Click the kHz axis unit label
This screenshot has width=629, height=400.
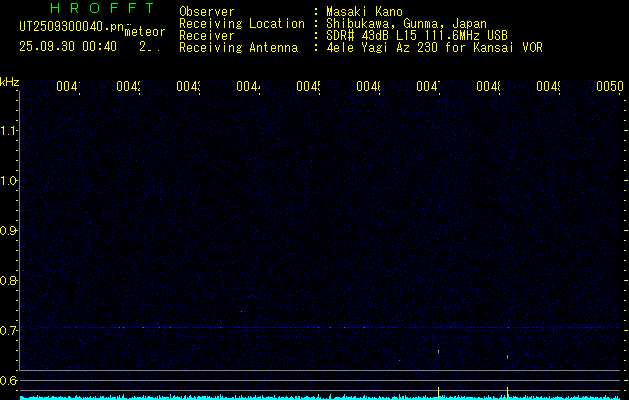click(9, 81)
